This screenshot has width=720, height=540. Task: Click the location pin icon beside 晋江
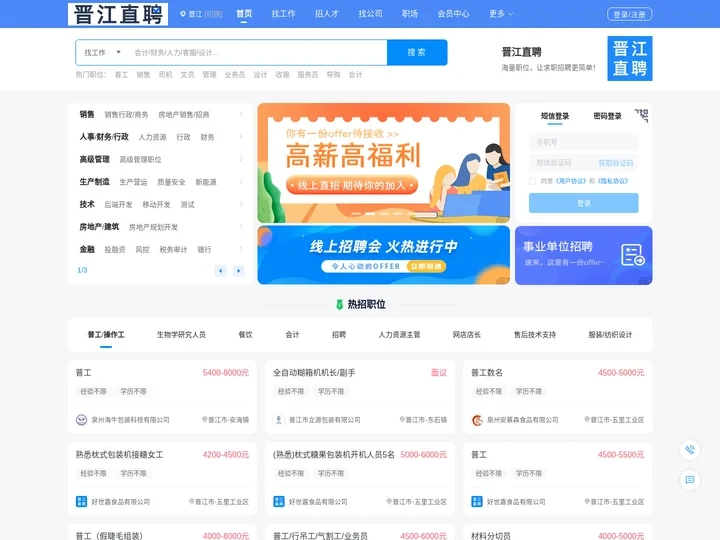pyautogui.click(x=183, y=14)
